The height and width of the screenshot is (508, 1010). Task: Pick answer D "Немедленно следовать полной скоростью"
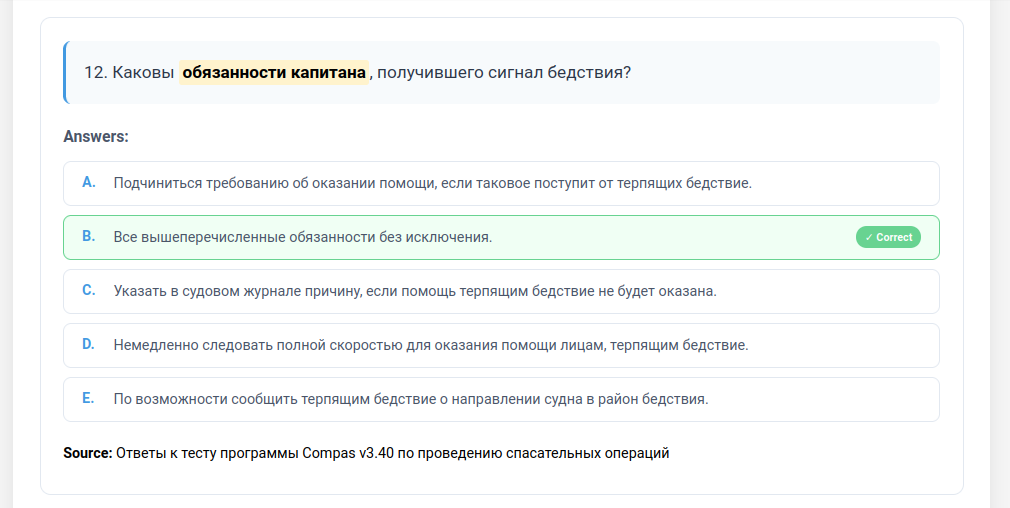(x=430, y=345)
